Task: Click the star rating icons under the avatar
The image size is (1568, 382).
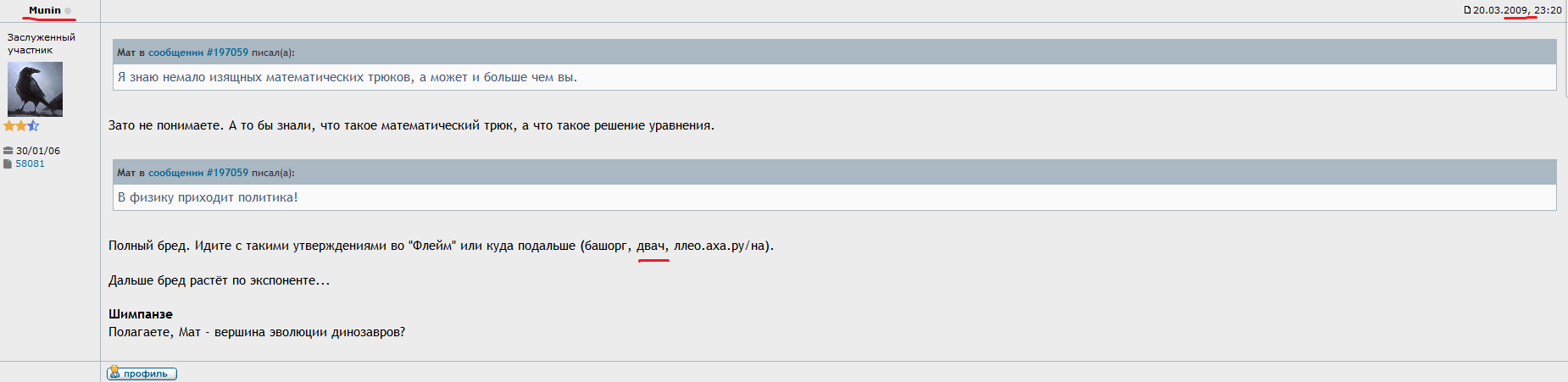Action: (x=21, y=125)
